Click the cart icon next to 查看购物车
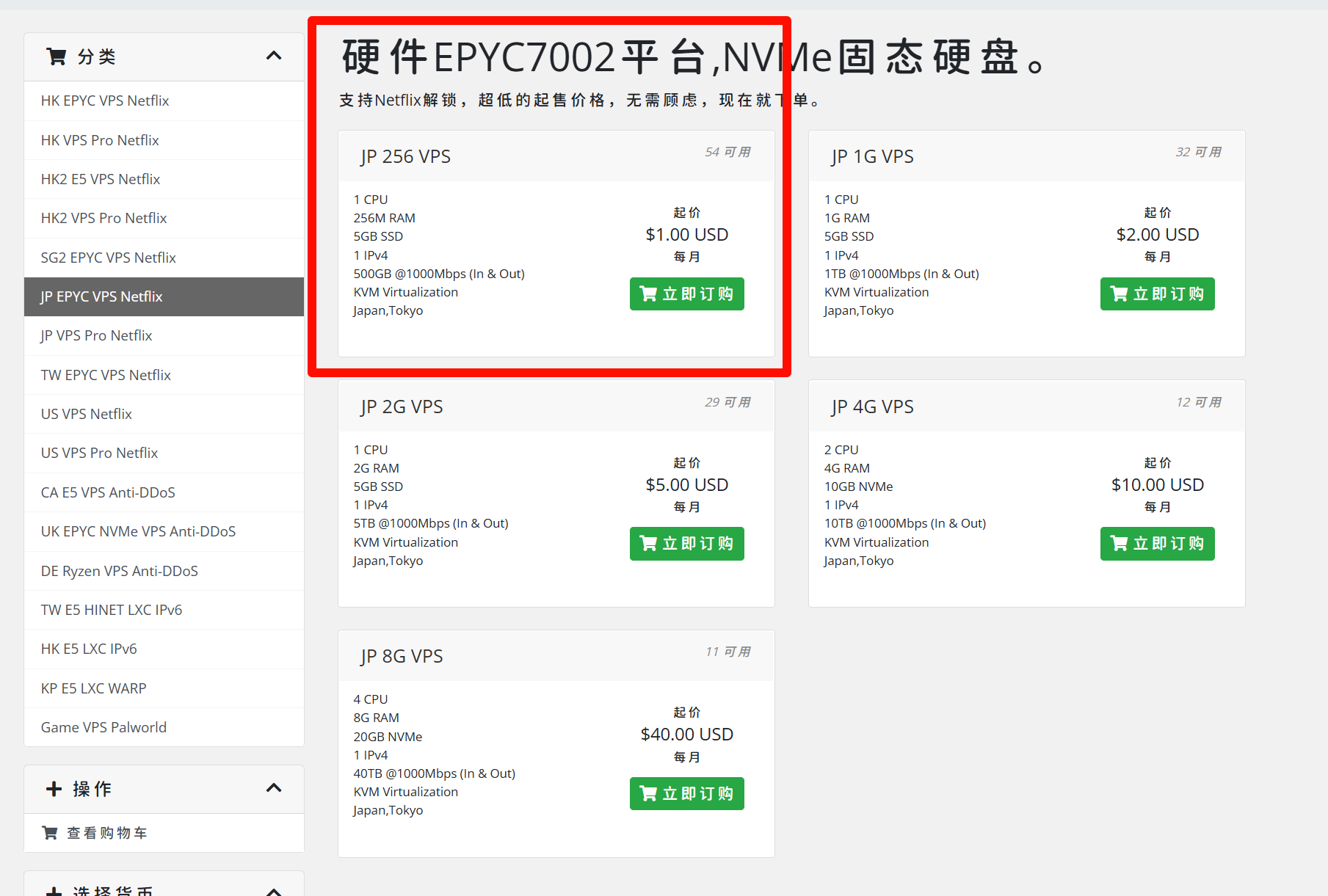 tap(50, 833)
